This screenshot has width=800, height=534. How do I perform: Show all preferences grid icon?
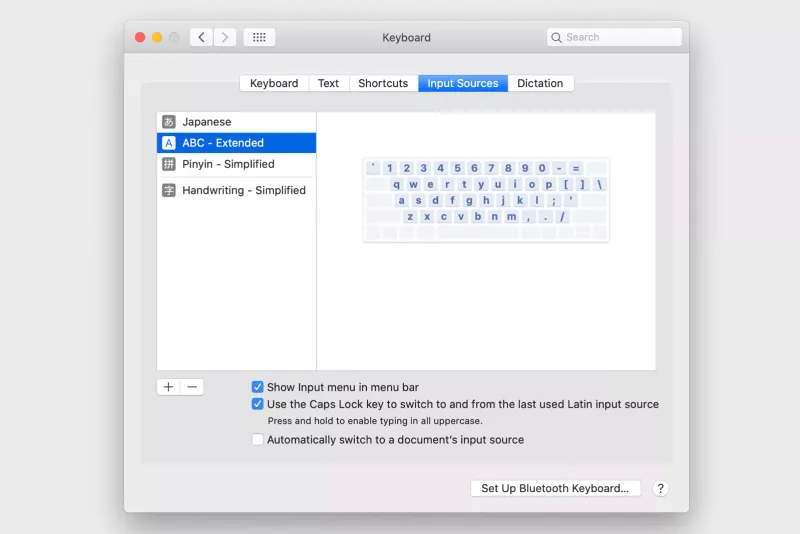(x=259, y=37)
